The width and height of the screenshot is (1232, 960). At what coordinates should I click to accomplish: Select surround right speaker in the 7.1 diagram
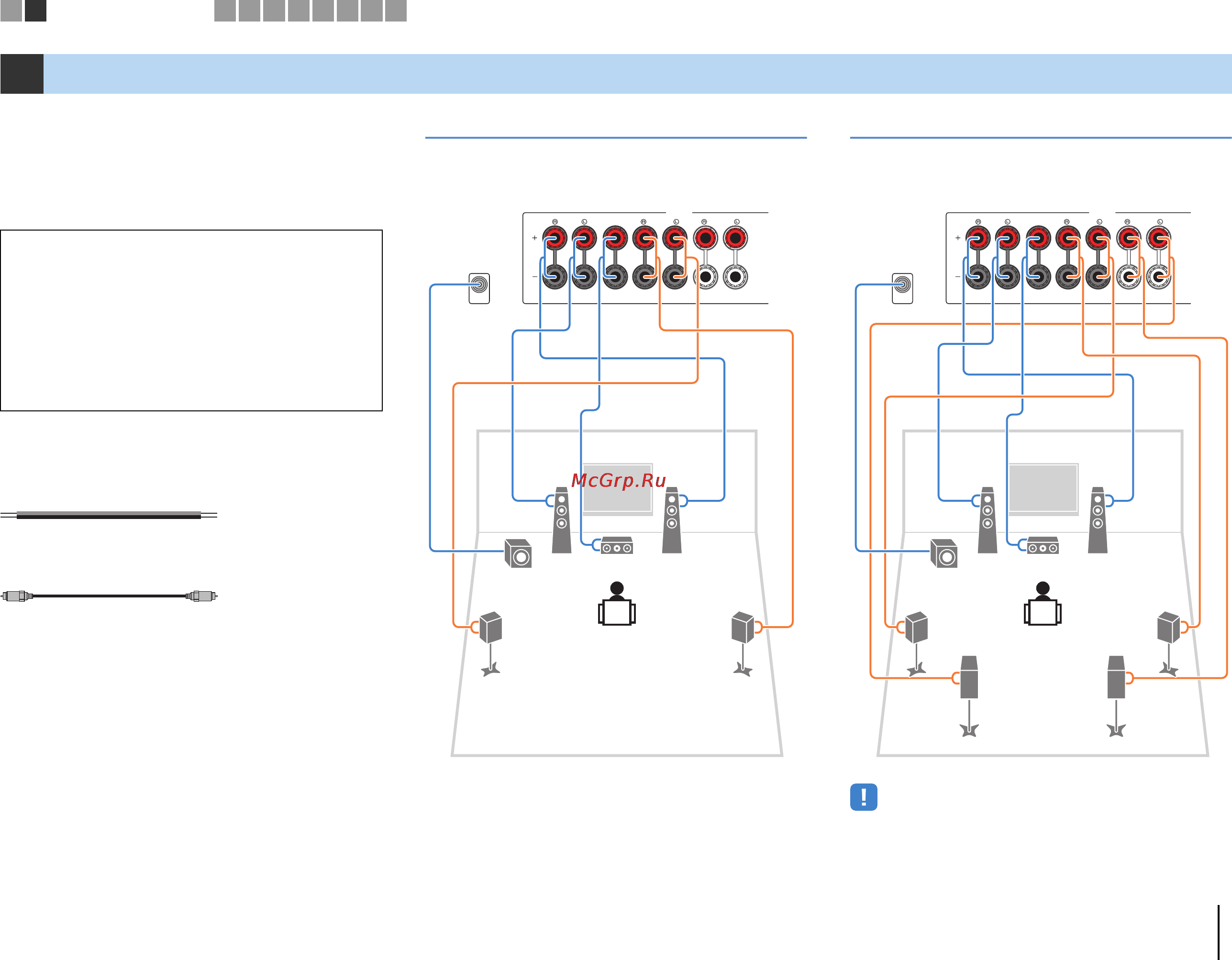coord(1168,643)
